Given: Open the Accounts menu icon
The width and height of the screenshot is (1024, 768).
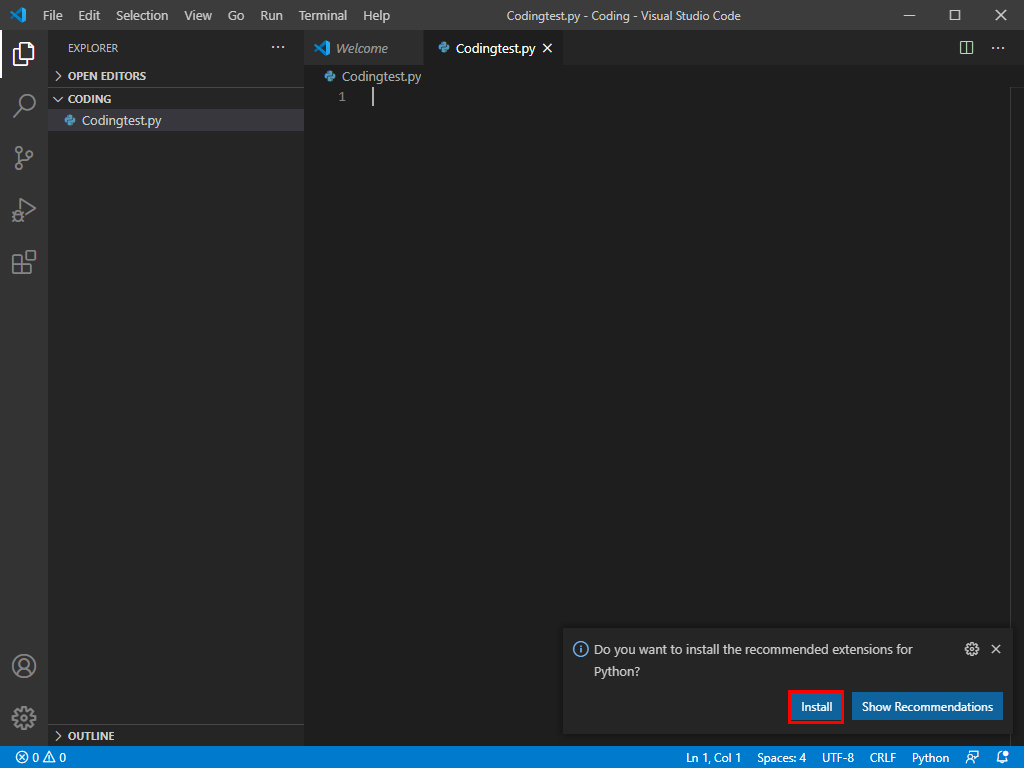Looking at the screenshot, I should coord(24,666).
